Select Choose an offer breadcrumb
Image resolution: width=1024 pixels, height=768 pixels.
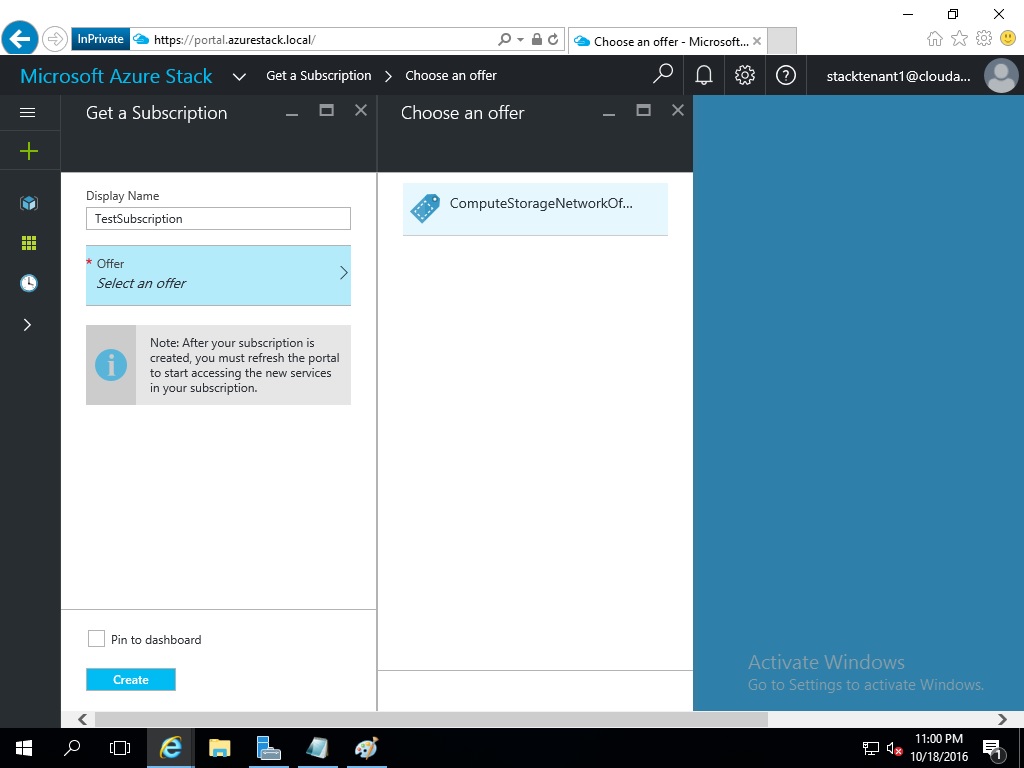point(451,76)
